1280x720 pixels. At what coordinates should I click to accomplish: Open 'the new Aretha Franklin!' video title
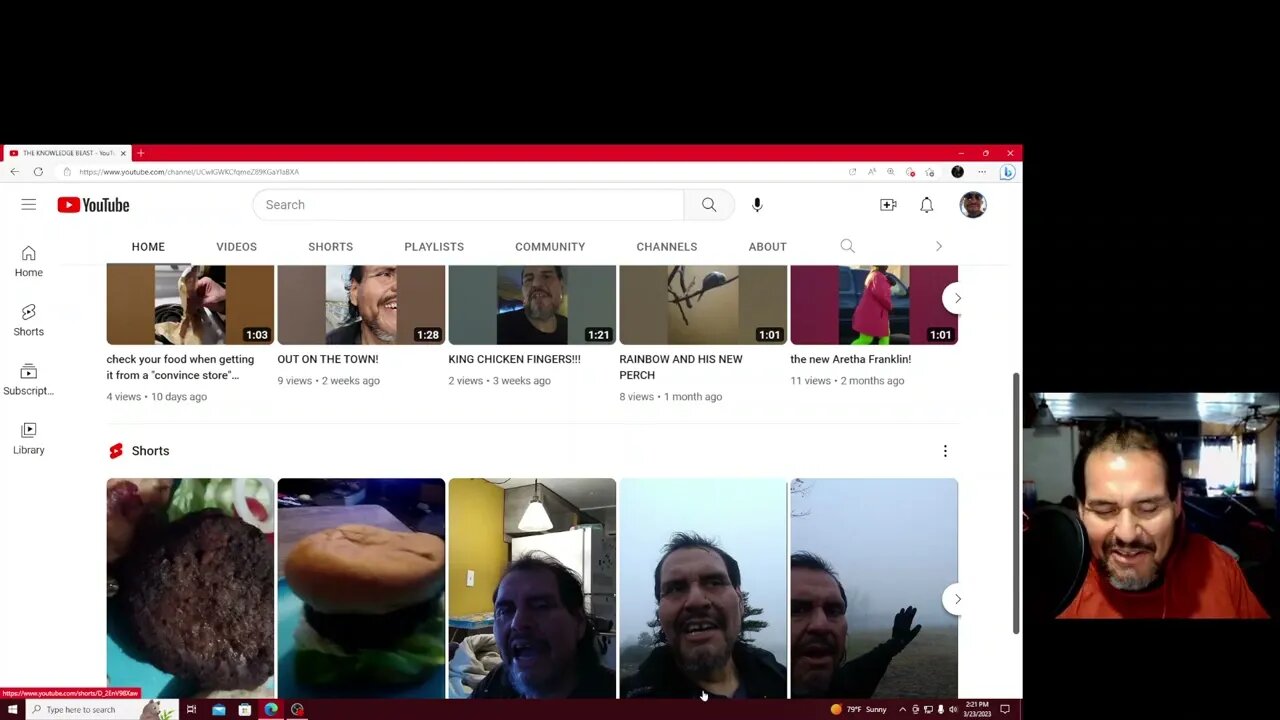coord(851,359)
